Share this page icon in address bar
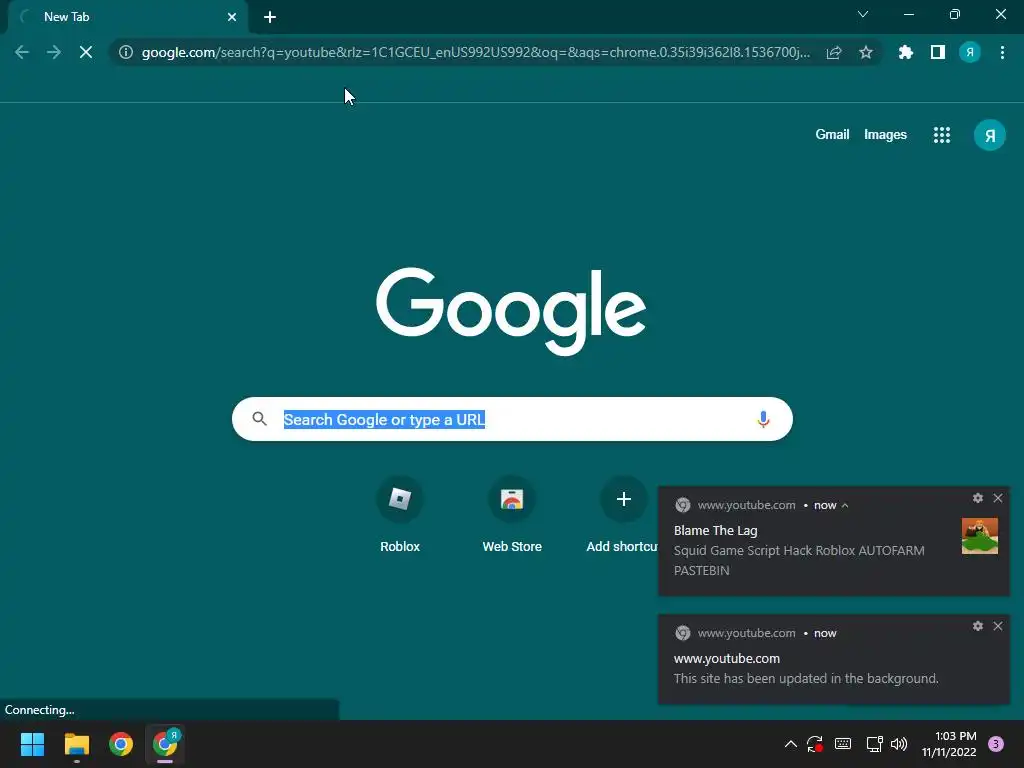 [x=834, y=52]
